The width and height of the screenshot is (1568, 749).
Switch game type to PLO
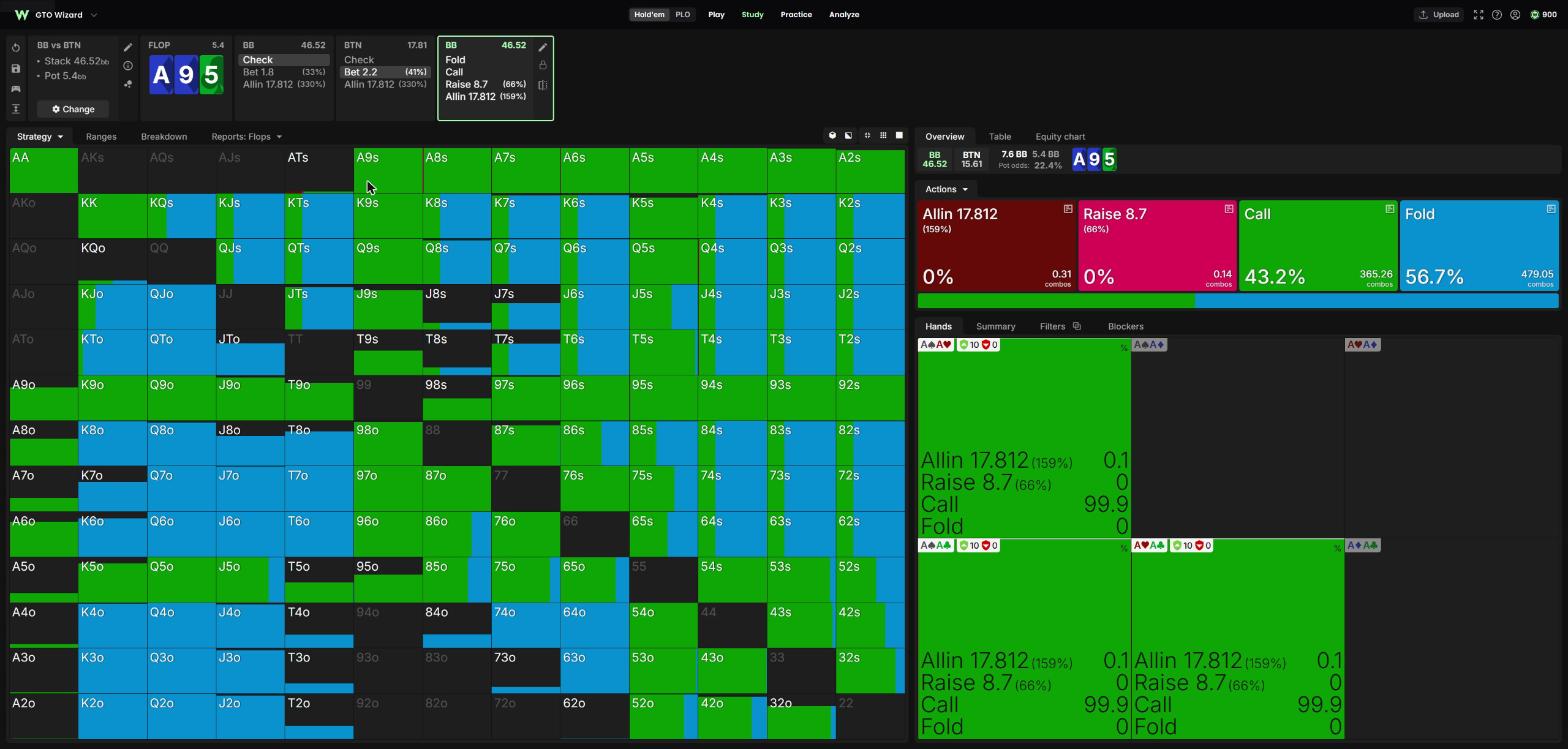(x=682, y=15)
